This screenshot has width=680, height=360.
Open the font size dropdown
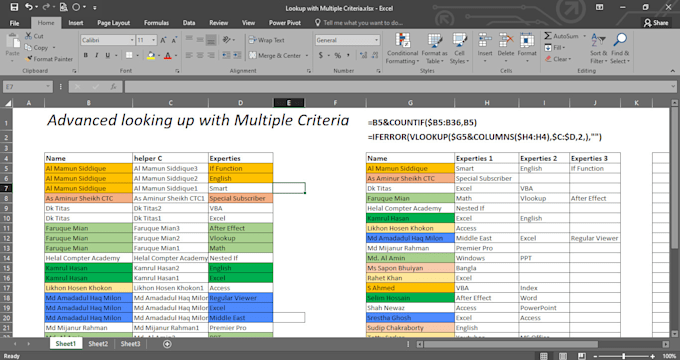click(x=154, y=40)
